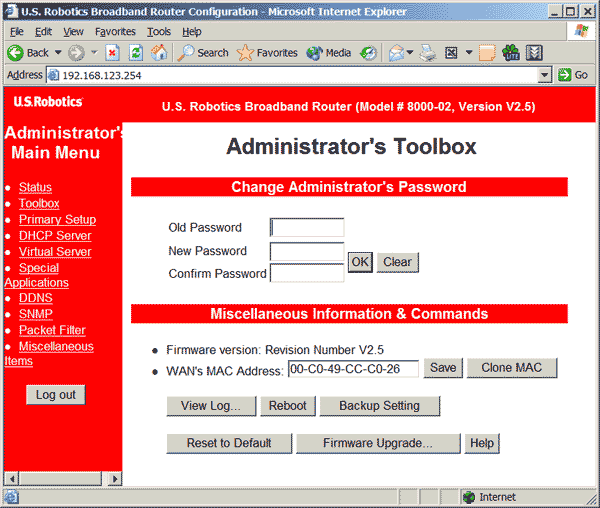Image resolution: width=600 pixels, height=508 pixels.
Task: Open the Tools menu
Action: pos(159,32)
